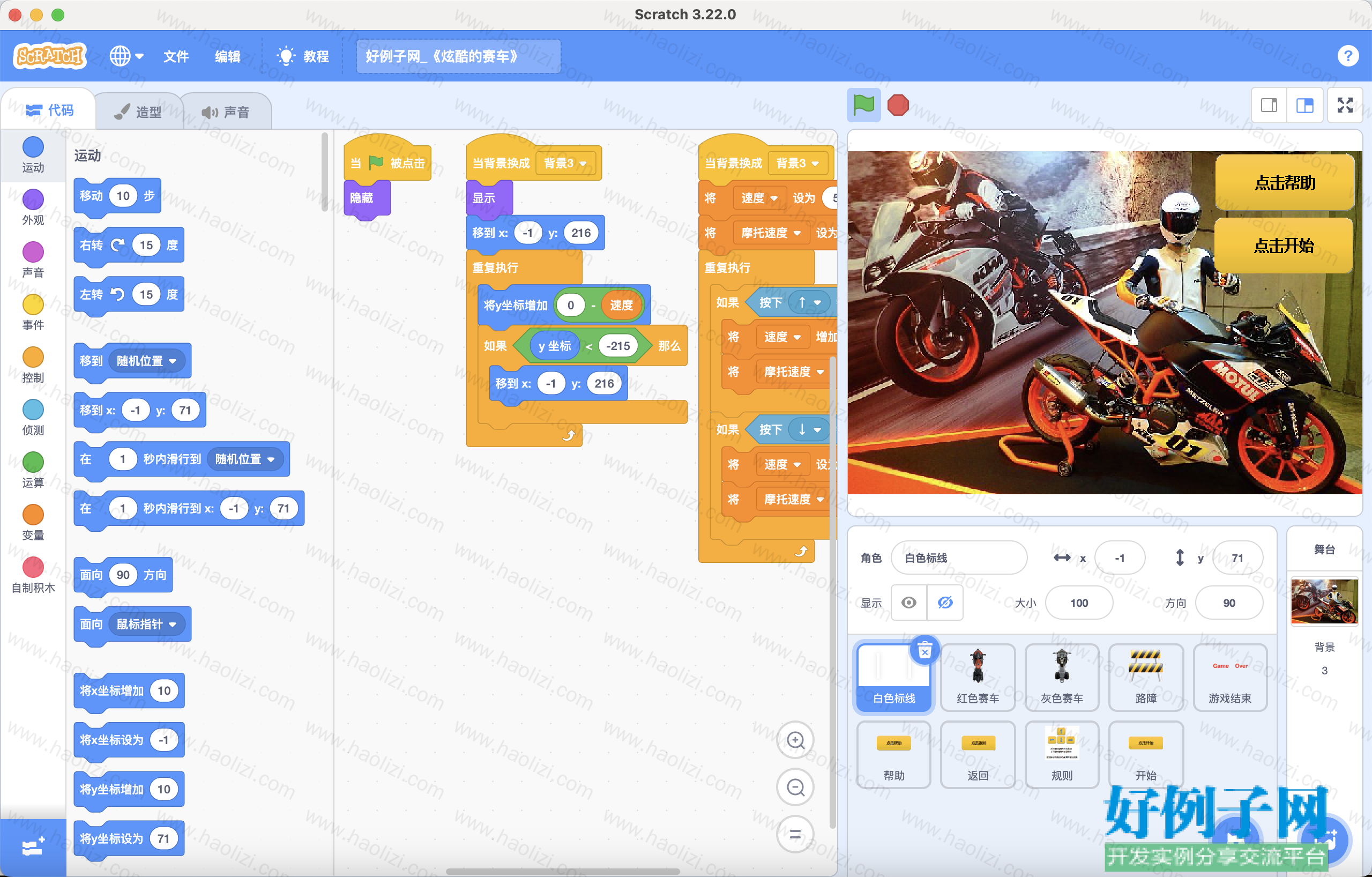
Task: Select the 外观 block category
Action: 33,207
